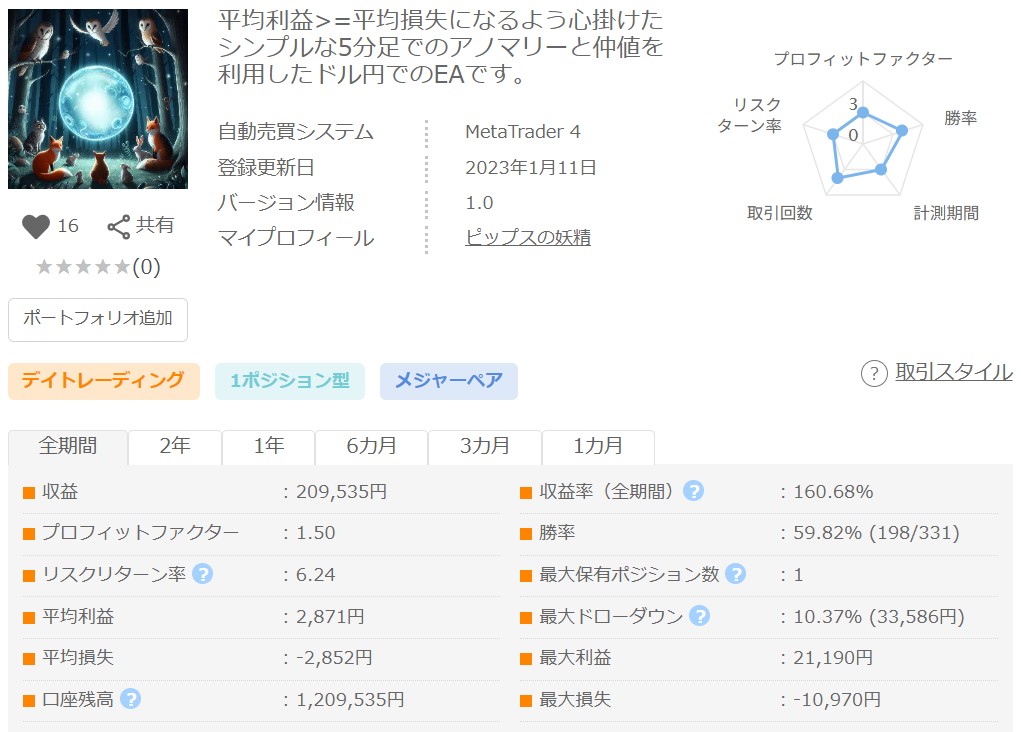Click help icon next to 口座残高

[130, 699]
